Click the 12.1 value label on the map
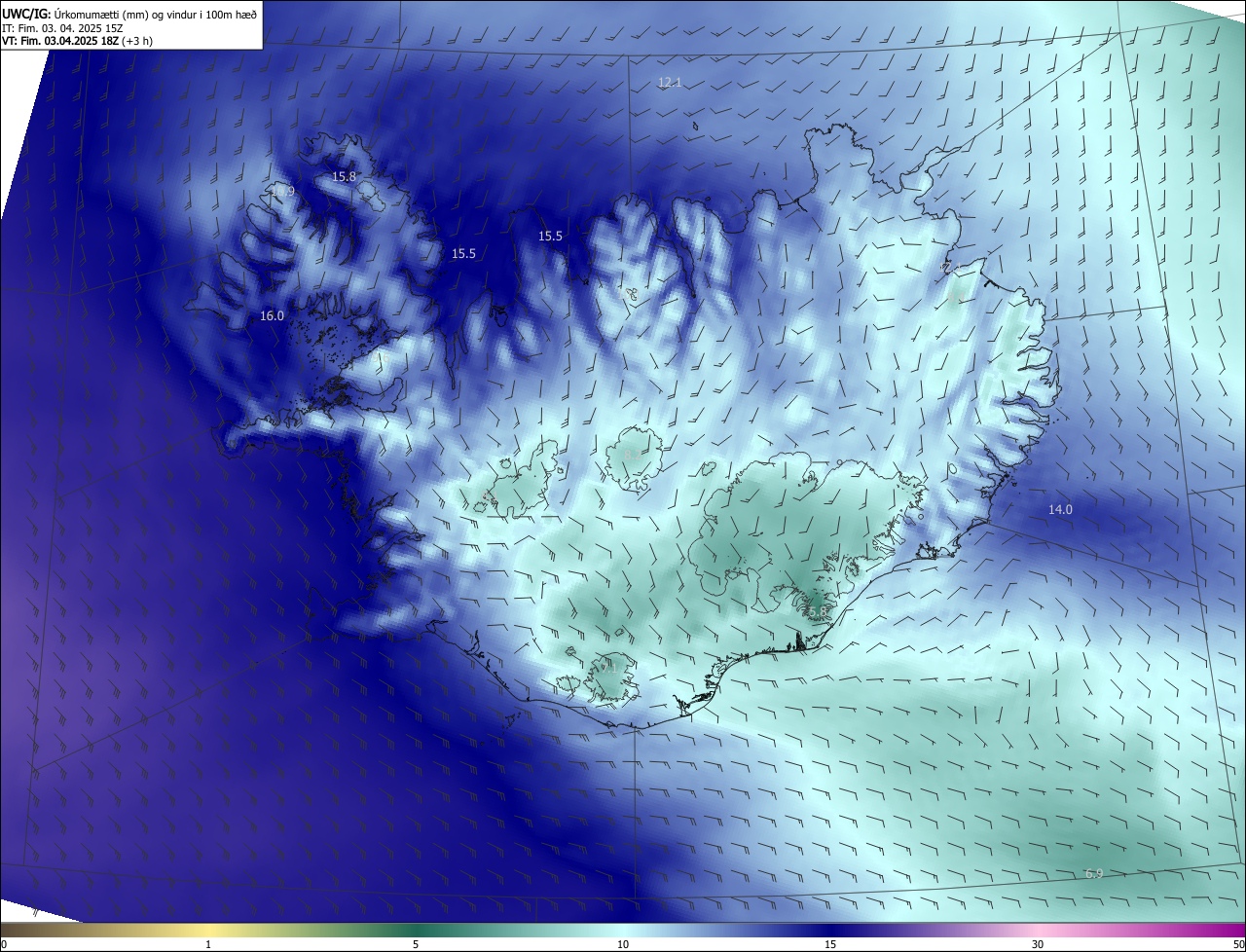This screenshot has height=952, width=1246. pos(670,83)
